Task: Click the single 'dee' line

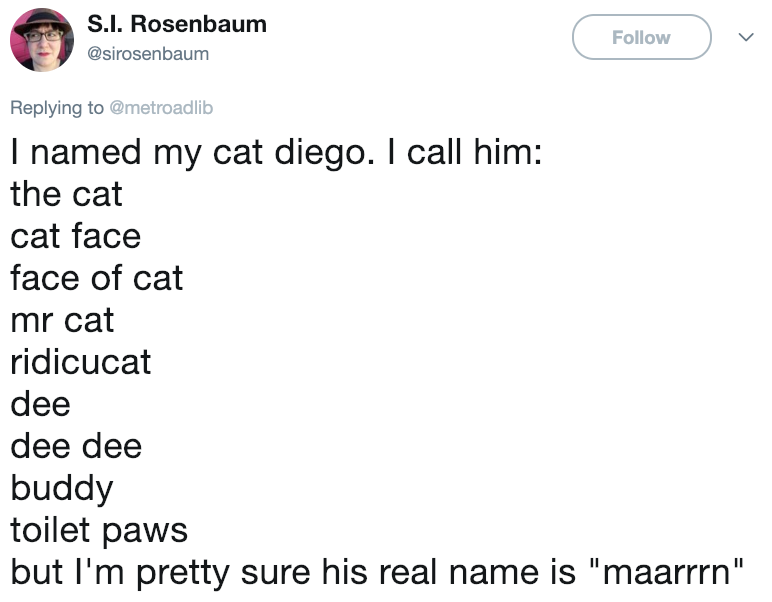Action: [40, 404]
